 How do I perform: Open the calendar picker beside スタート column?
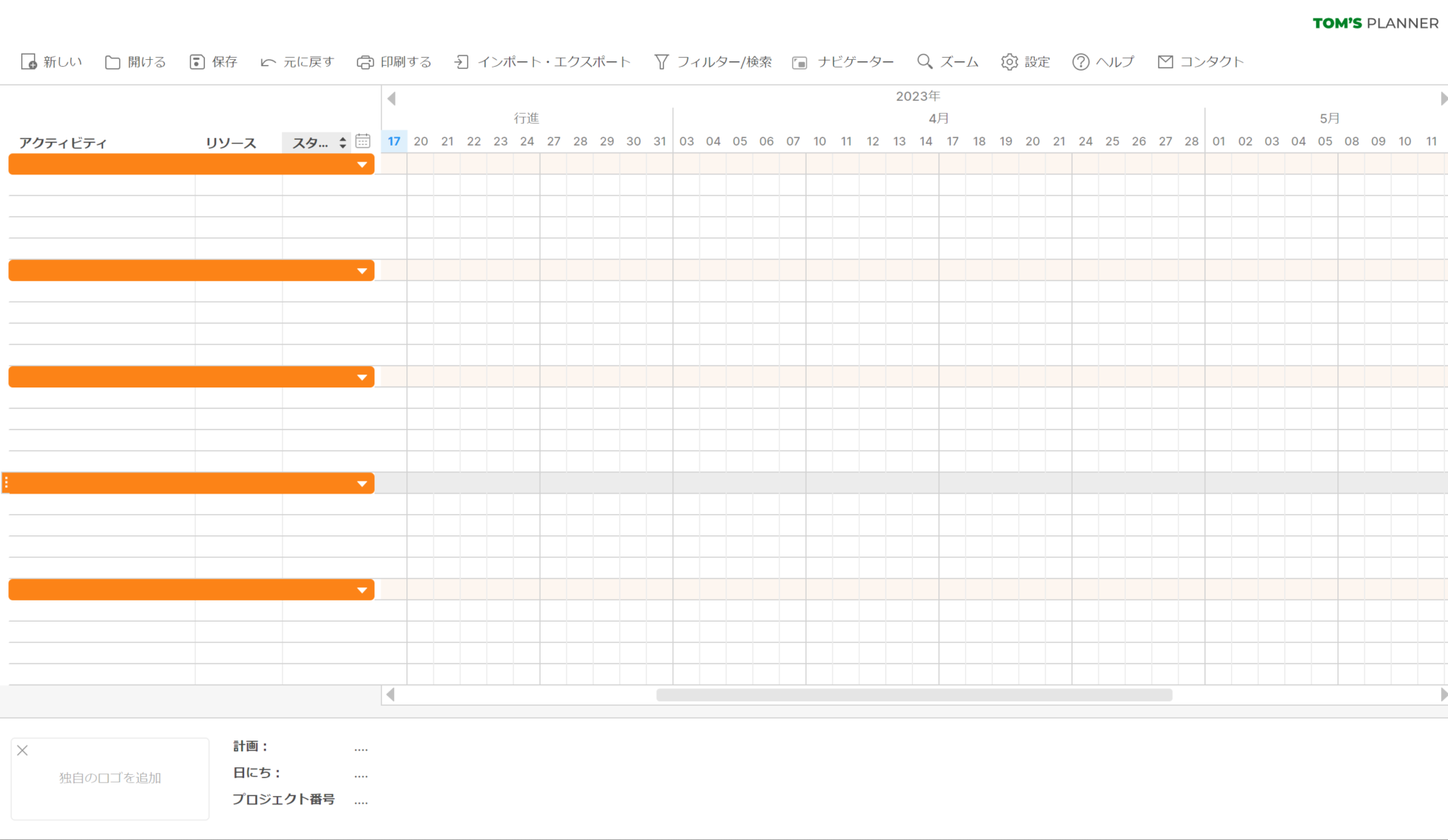click(x=362, y=140)
